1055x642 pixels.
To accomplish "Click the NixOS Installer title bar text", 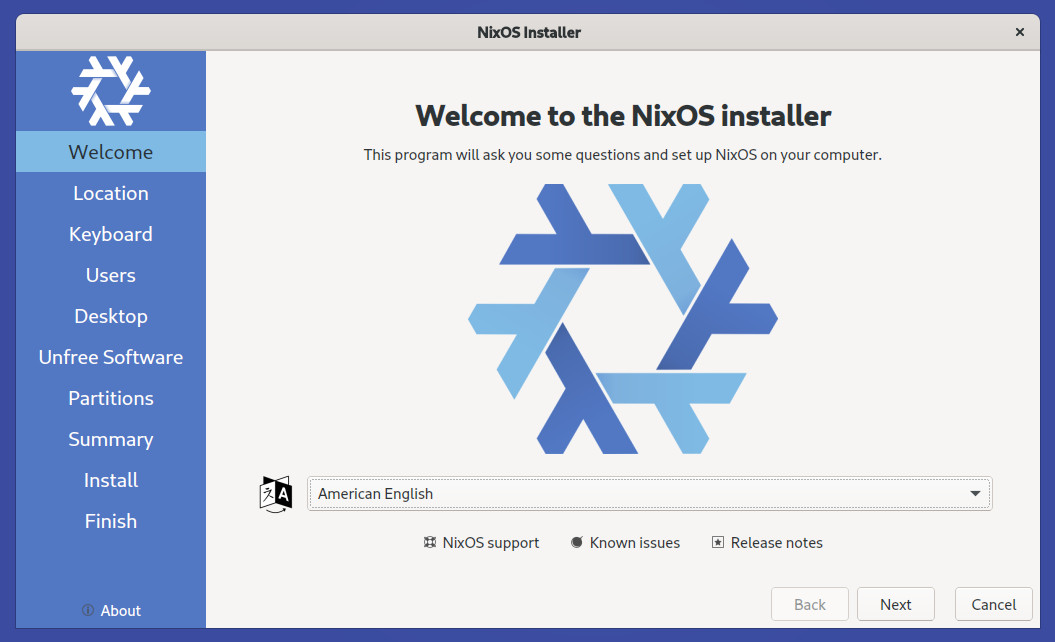I will click(x=529, y=32).
